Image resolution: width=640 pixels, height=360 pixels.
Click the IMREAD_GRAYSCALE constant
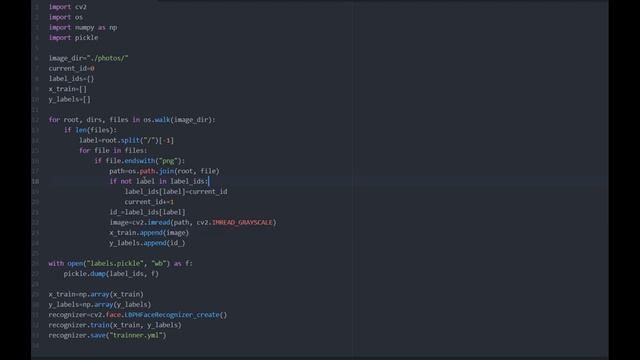[242, 222]
